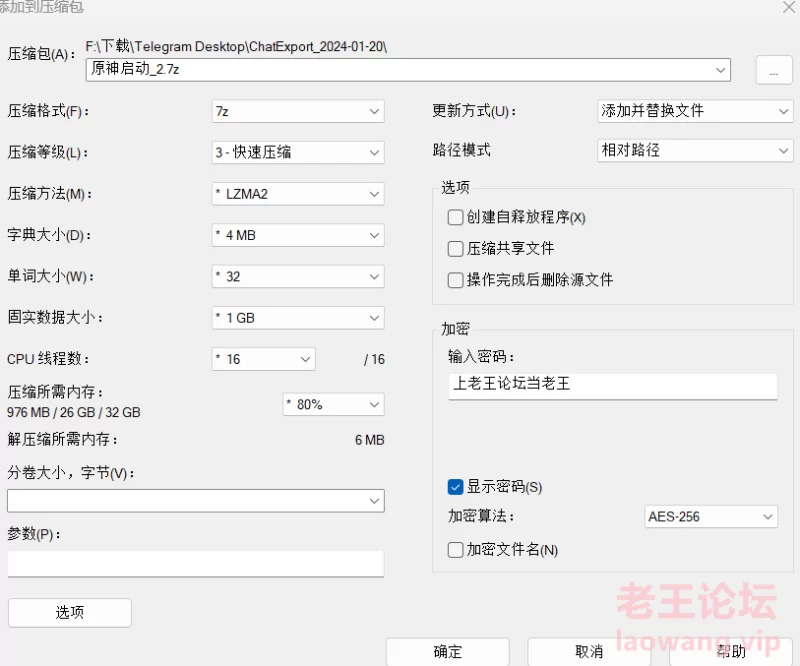The width and height of the screenshot is (800, 666).
Task: Open the compression format dropdown showing 7z
Action: tap(298, 111)
